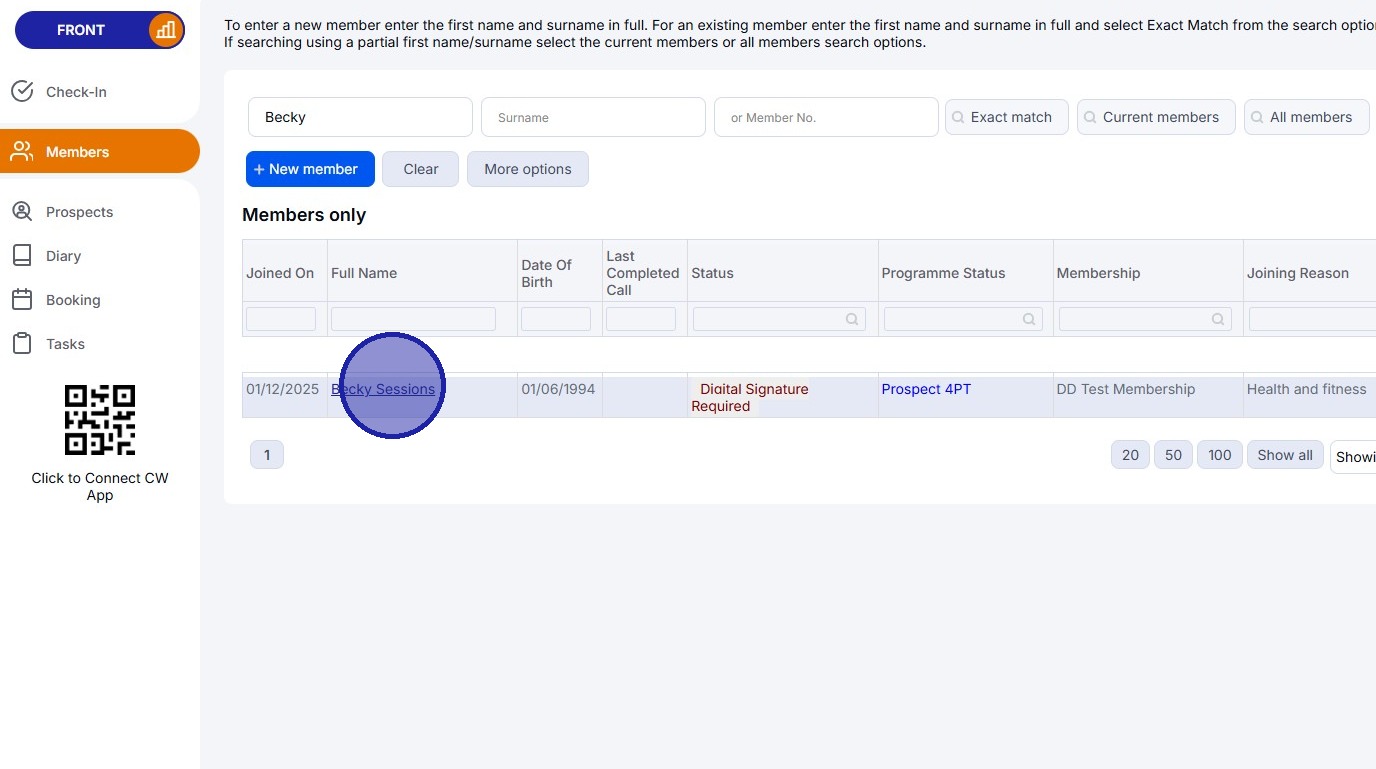The image size is (1376, 769).
Task: Open Diary using the book icon
Action: (x=22, y=255)
